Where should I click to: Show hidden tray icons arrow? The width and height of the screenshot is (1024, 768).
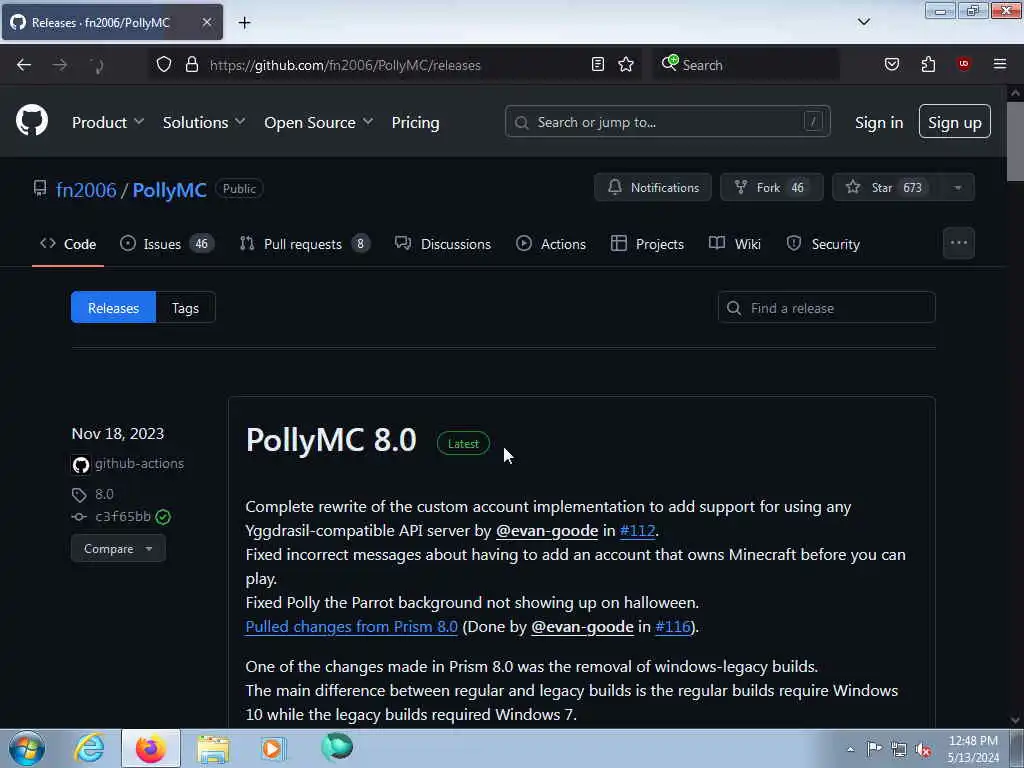tap(850, 749)
